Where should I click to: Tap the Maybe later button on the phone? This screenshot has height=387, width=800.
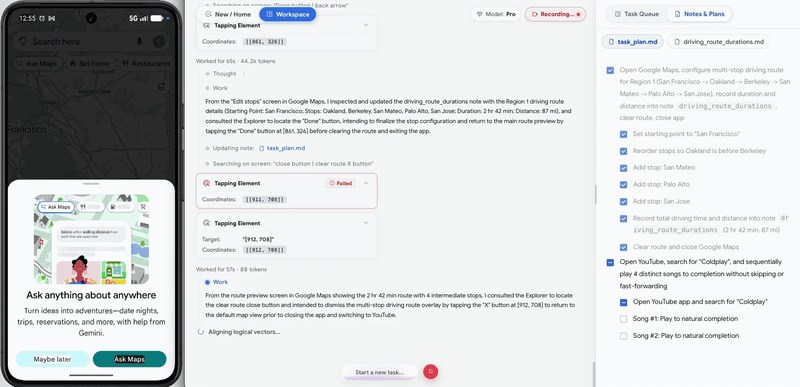pyautogui.click(x=53, y=359)
